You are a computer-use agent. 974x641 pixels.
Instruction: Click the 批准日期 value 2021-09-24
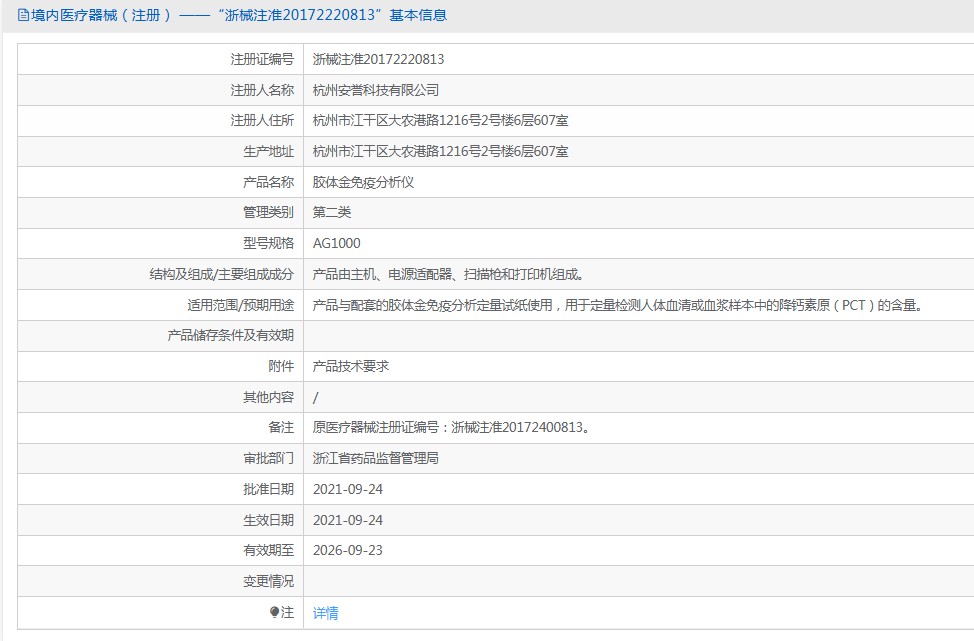(348, 489)
